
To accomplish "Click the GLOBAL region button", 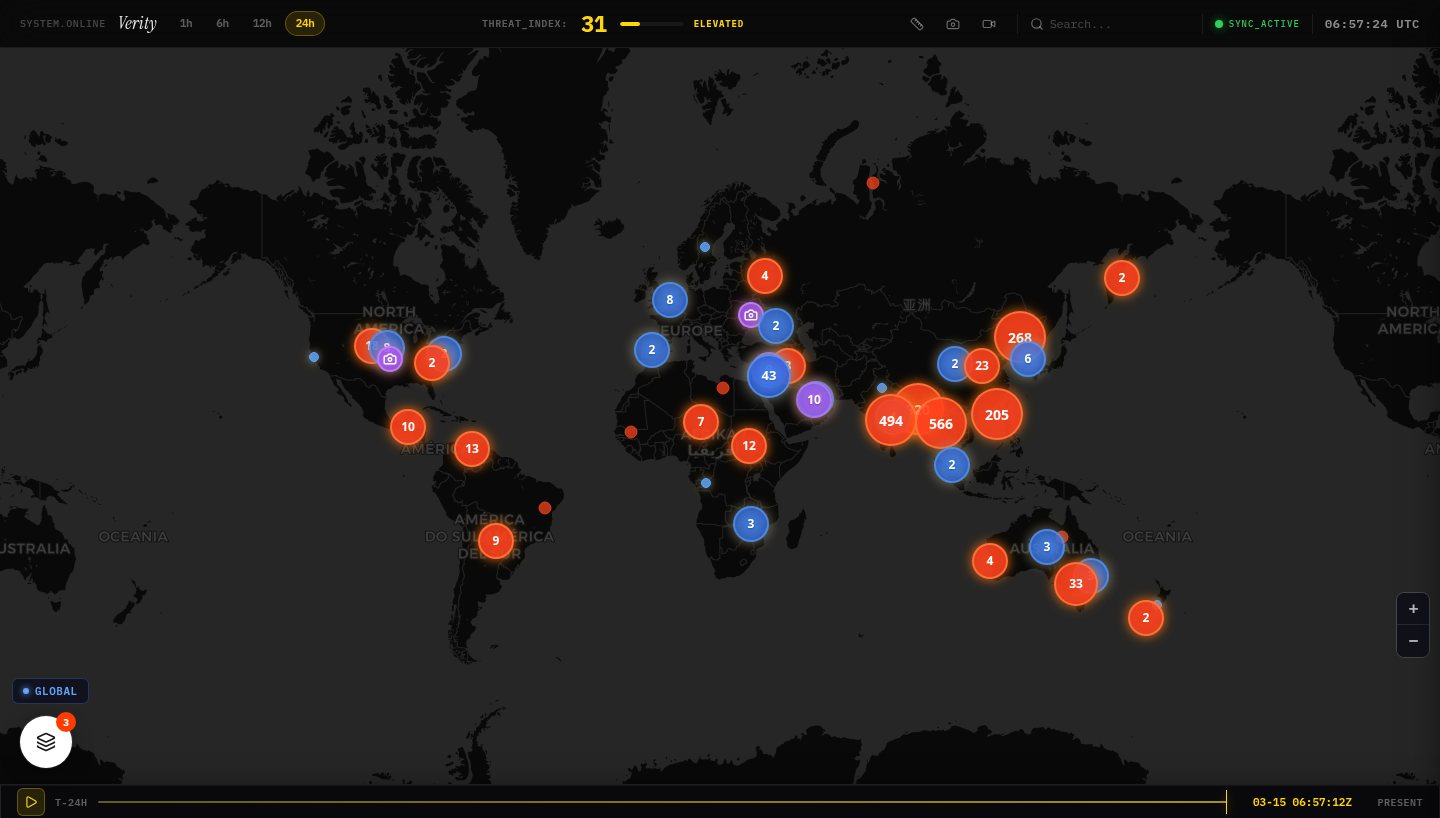I will point(51,691).
